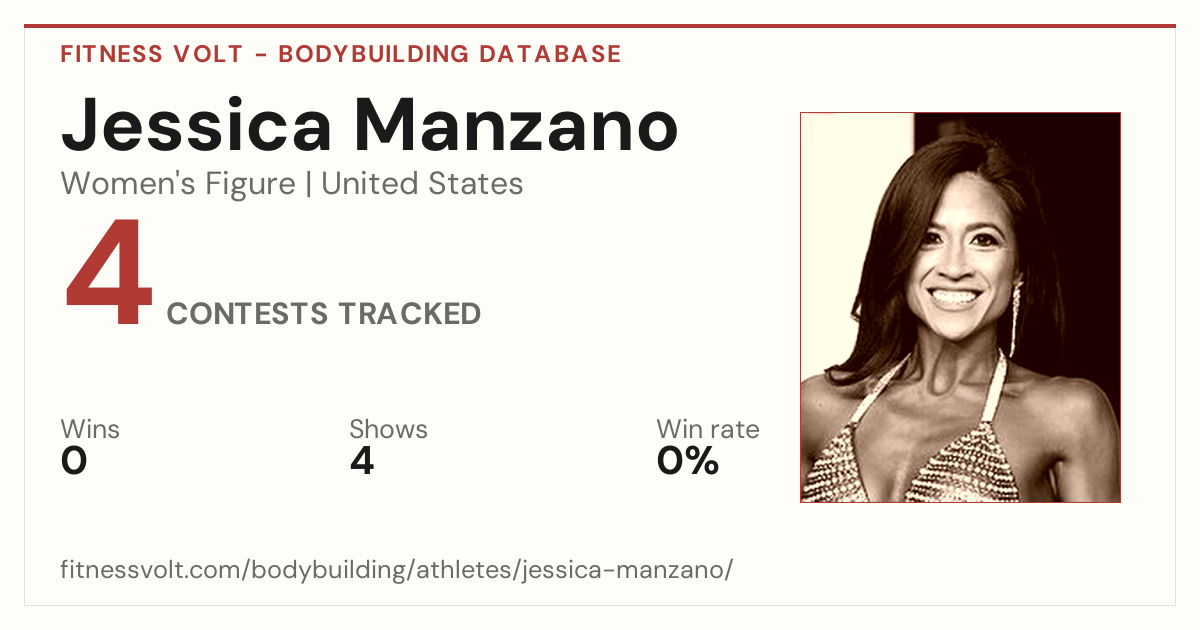1200x630 pixels.
Task: Click the red top border line
Action: click(600, 26)
